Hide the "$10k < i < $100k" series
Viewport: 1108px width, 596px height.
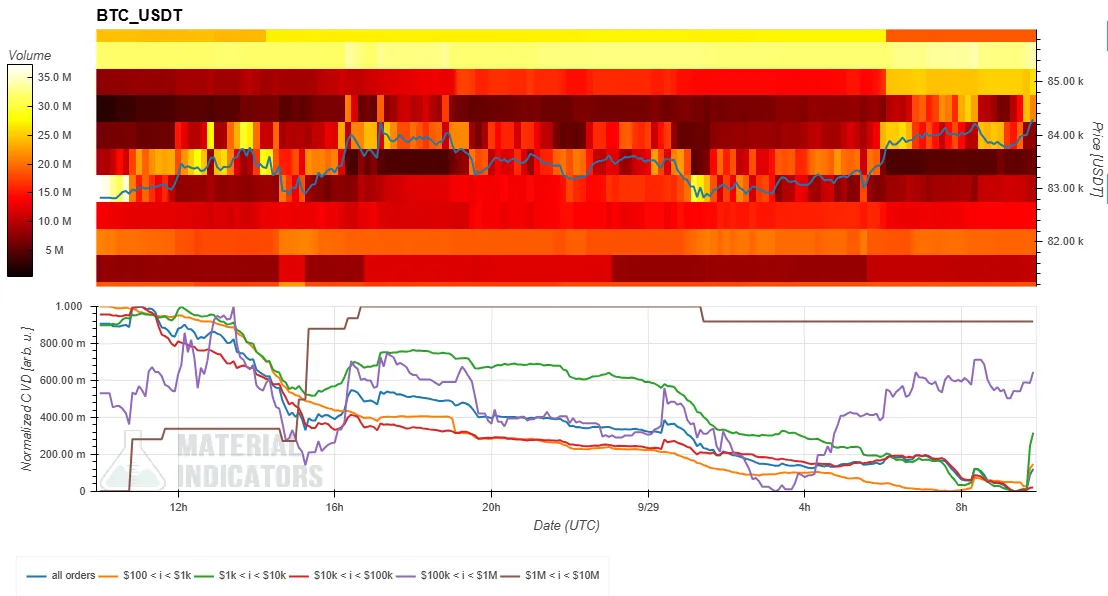coord(353,575)
